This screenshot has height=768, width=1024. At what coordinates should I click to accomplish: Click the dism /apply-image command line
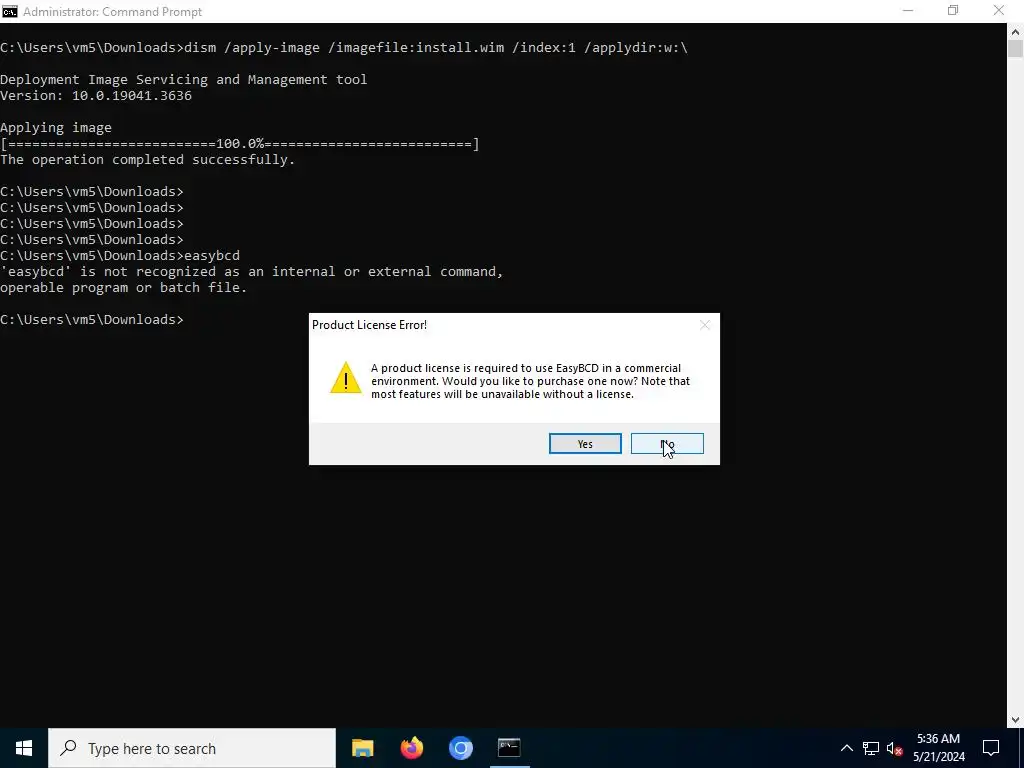pyautogui.click(x=344, y=48)
